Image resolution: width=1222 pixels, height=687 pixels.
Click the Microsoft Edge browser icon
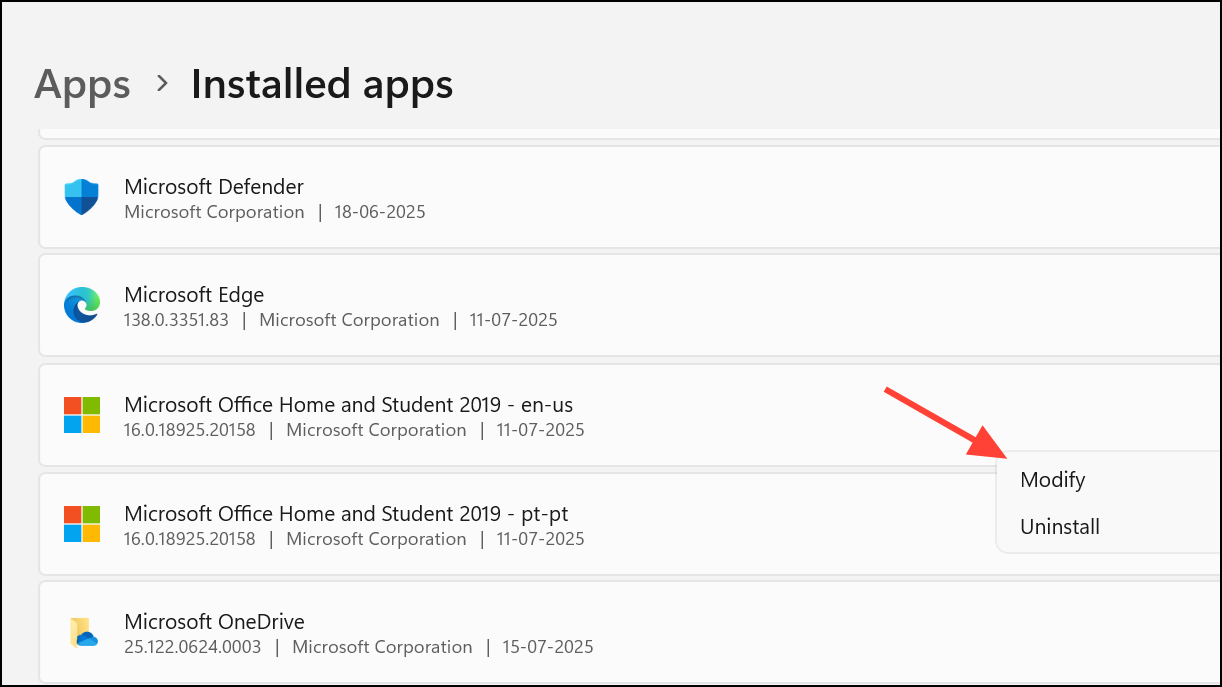click(x=82, y=306)
